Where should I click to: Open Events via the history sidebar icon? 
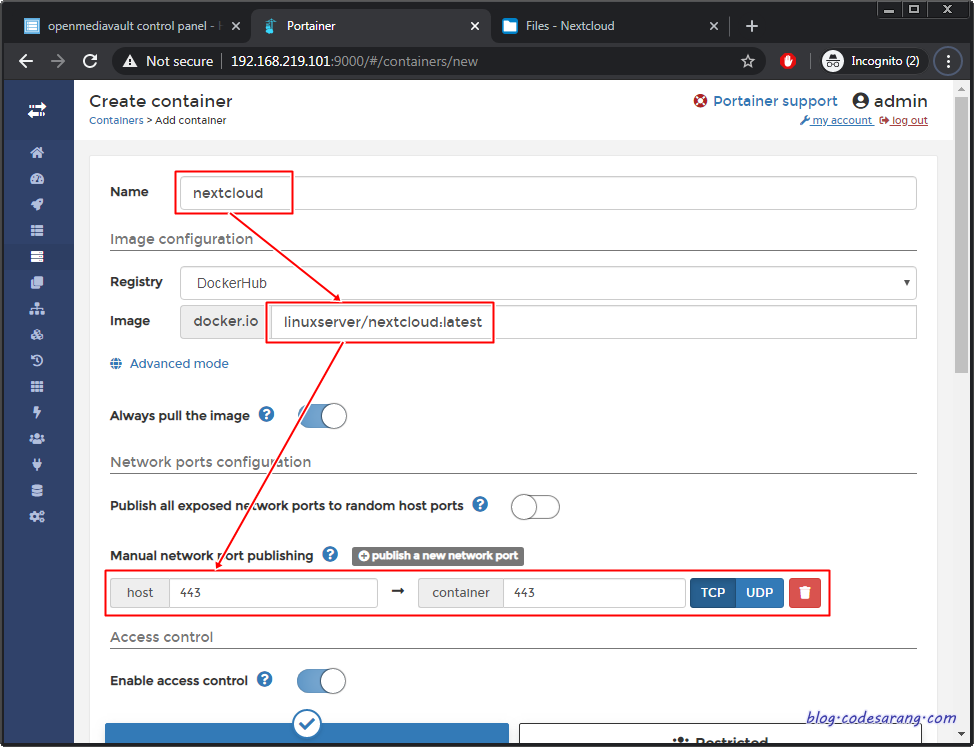point(37,360)
